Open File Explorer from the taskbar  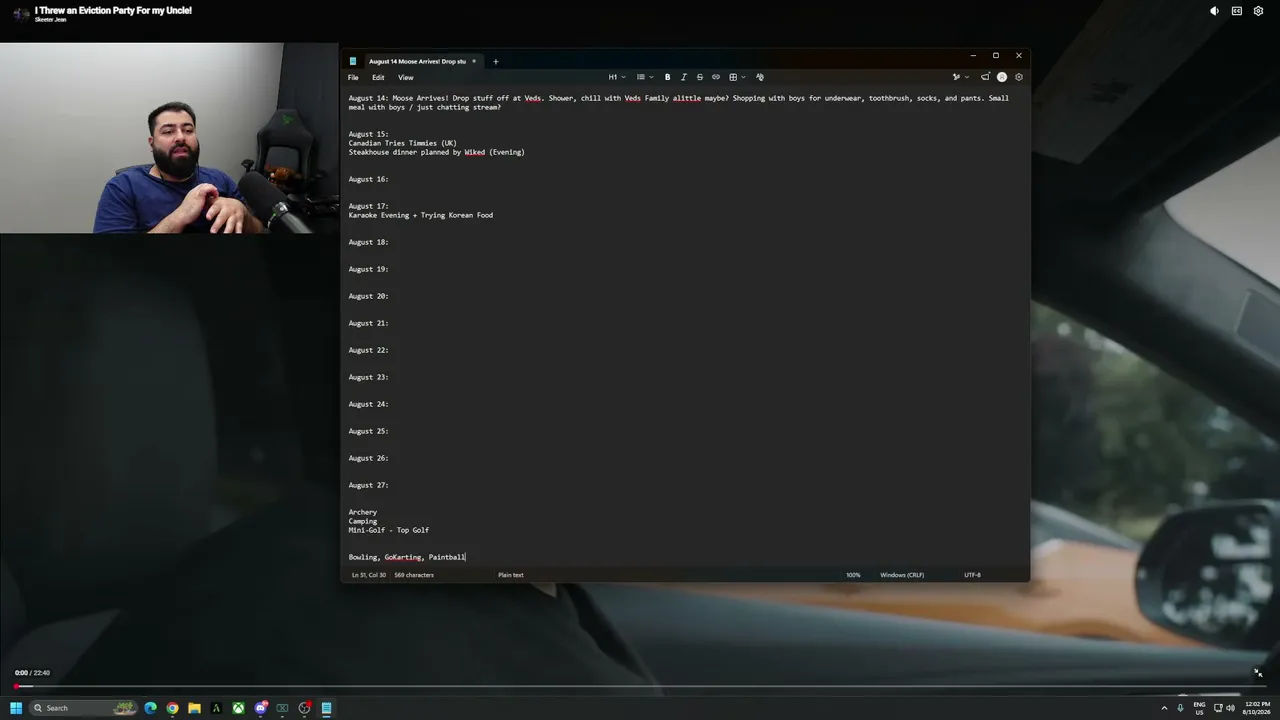pyautogui.click(x=194, y=708)
